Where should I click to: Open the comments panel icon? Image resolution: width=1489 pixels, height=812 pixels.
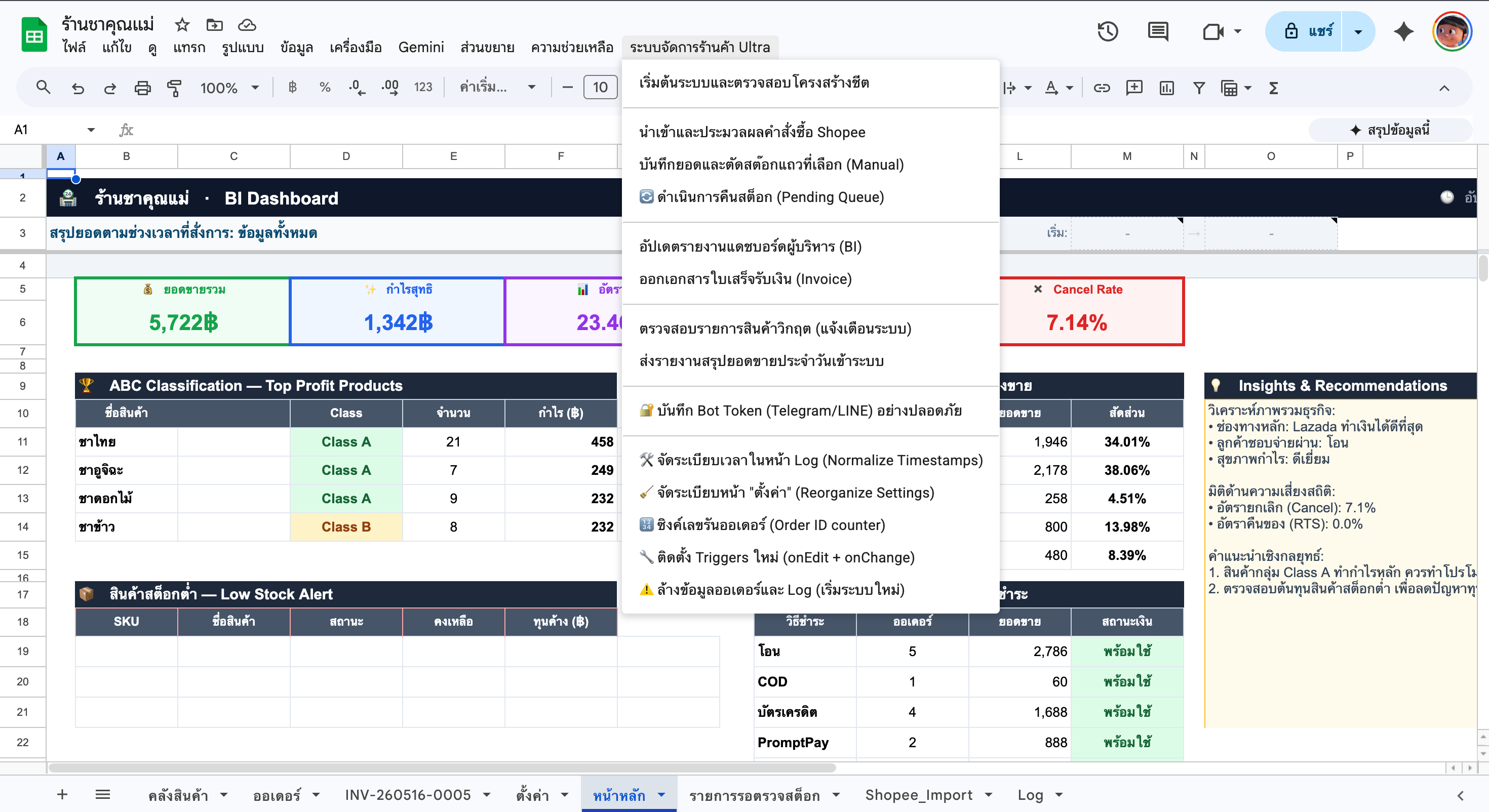pyautogui.click(x=1158, y=31)
